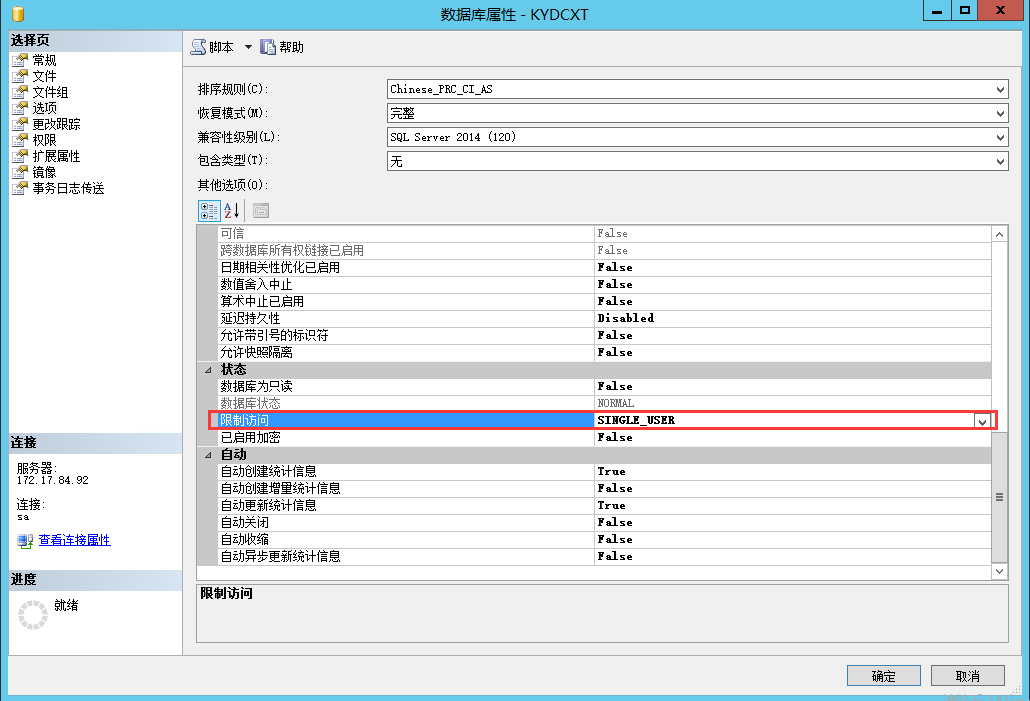Click the property grid scroll-down arrow
Image resolution: width=1030 pixels, height=701 pixels.
click(999, 571)
